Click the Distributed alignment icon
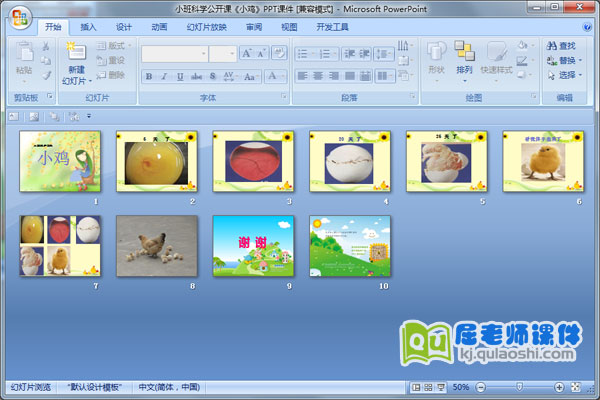 365,76
